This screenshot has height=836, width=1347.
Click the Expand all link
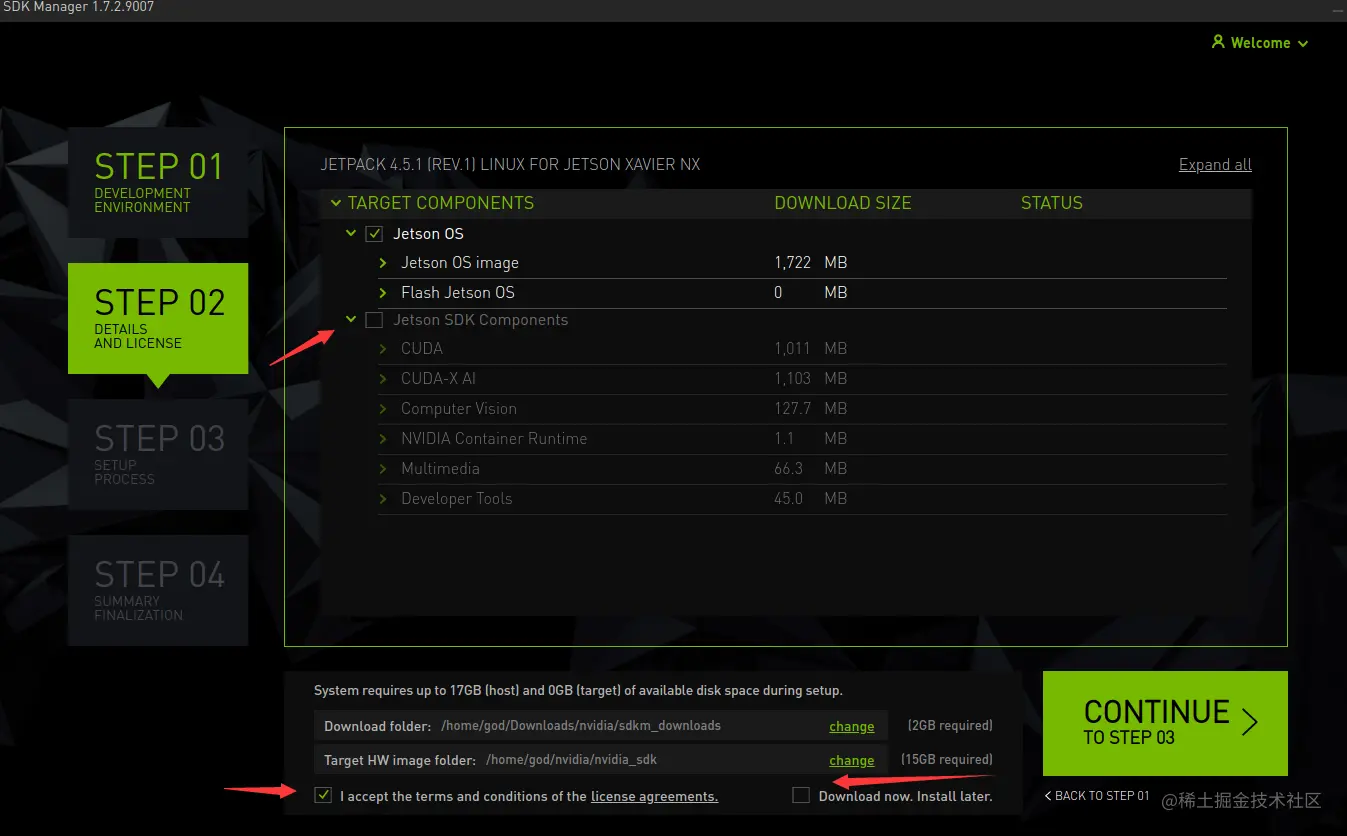pyautogui.click(x=1215, y=165)
